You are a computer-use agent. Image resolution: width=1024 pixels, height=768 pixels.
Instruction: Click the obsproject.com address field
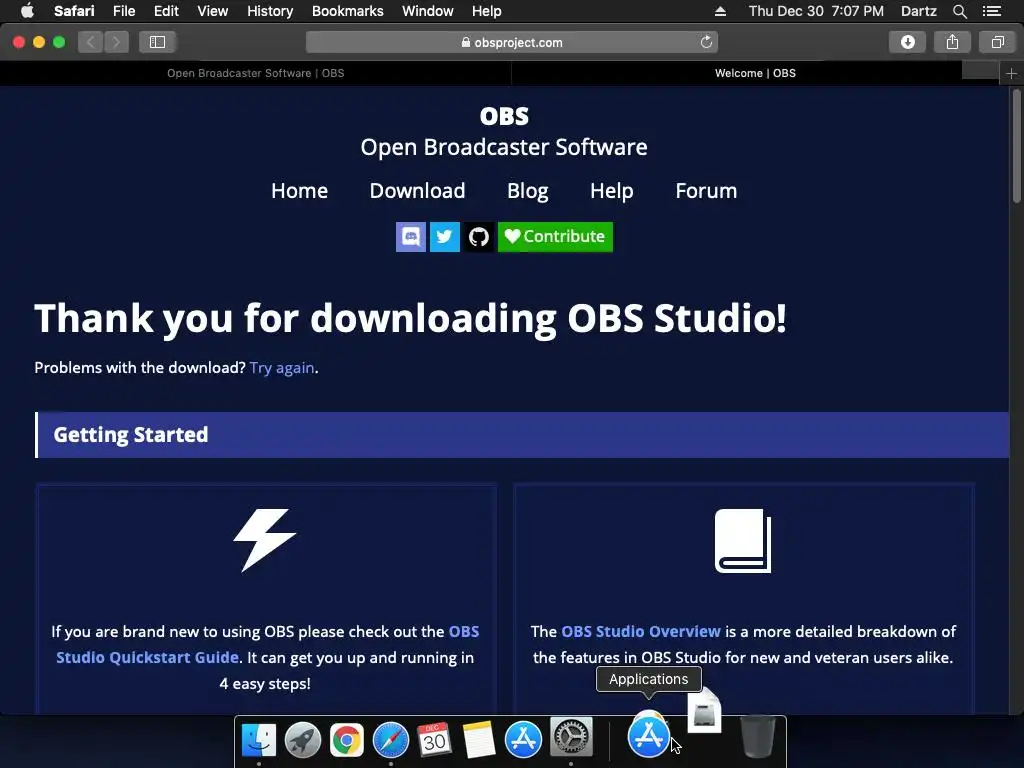click(x=512, y=42)
